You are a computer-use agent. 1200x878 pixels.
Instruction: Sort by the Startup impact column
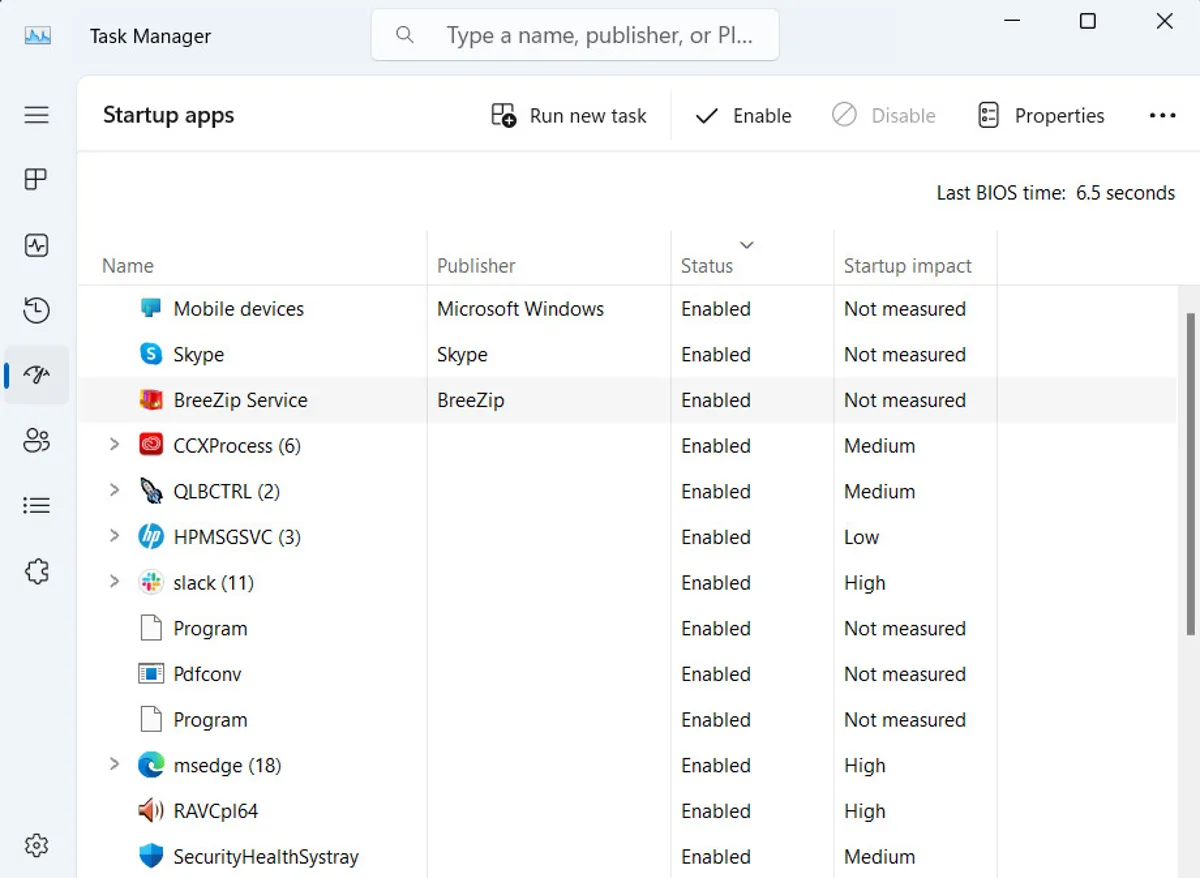pos(907,266)
